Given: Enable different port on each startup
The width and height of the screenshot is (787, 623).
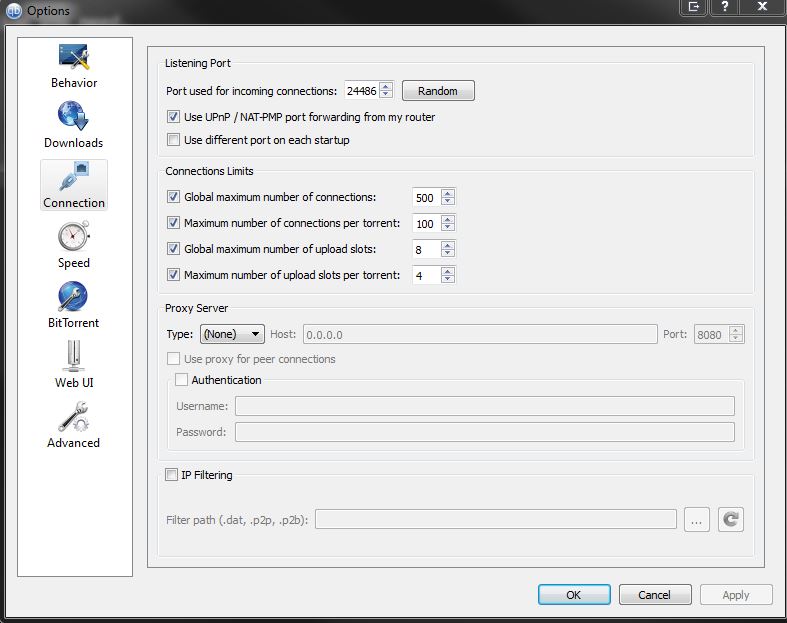Looking at the screenshot, I should pyautogui.click(x=173, y=140).
